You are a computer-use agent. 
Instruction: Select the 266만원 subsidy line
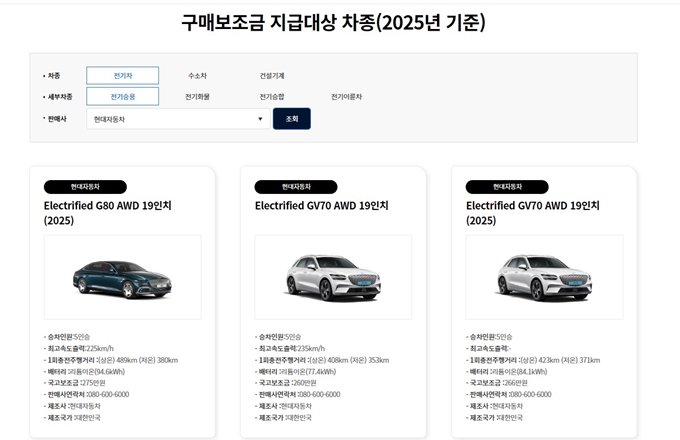click(x=497, y=383)
